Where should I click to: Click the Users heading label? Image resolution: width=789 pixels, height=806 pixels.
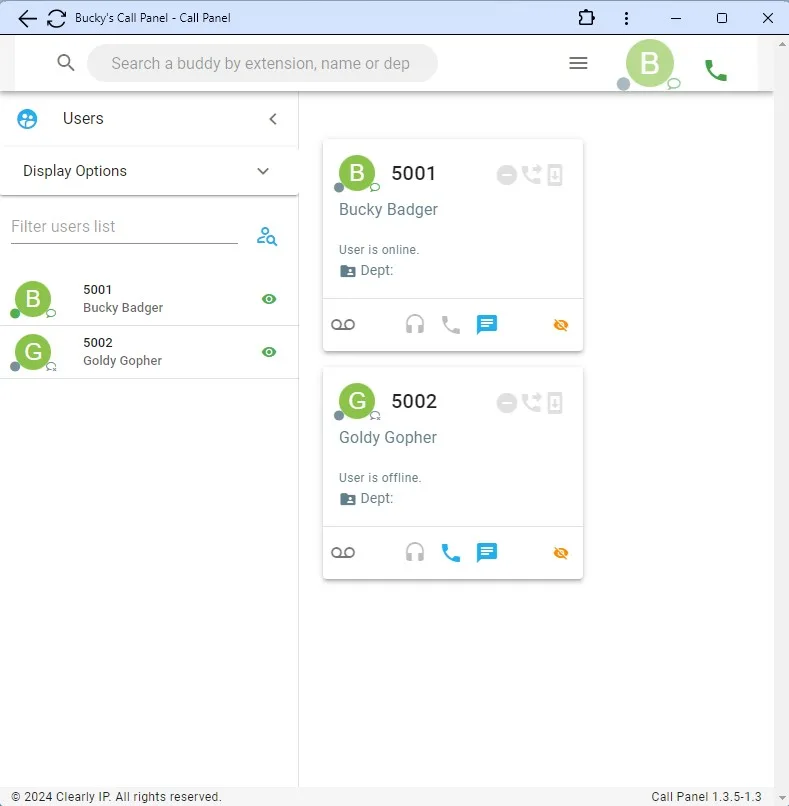(83, 118)
